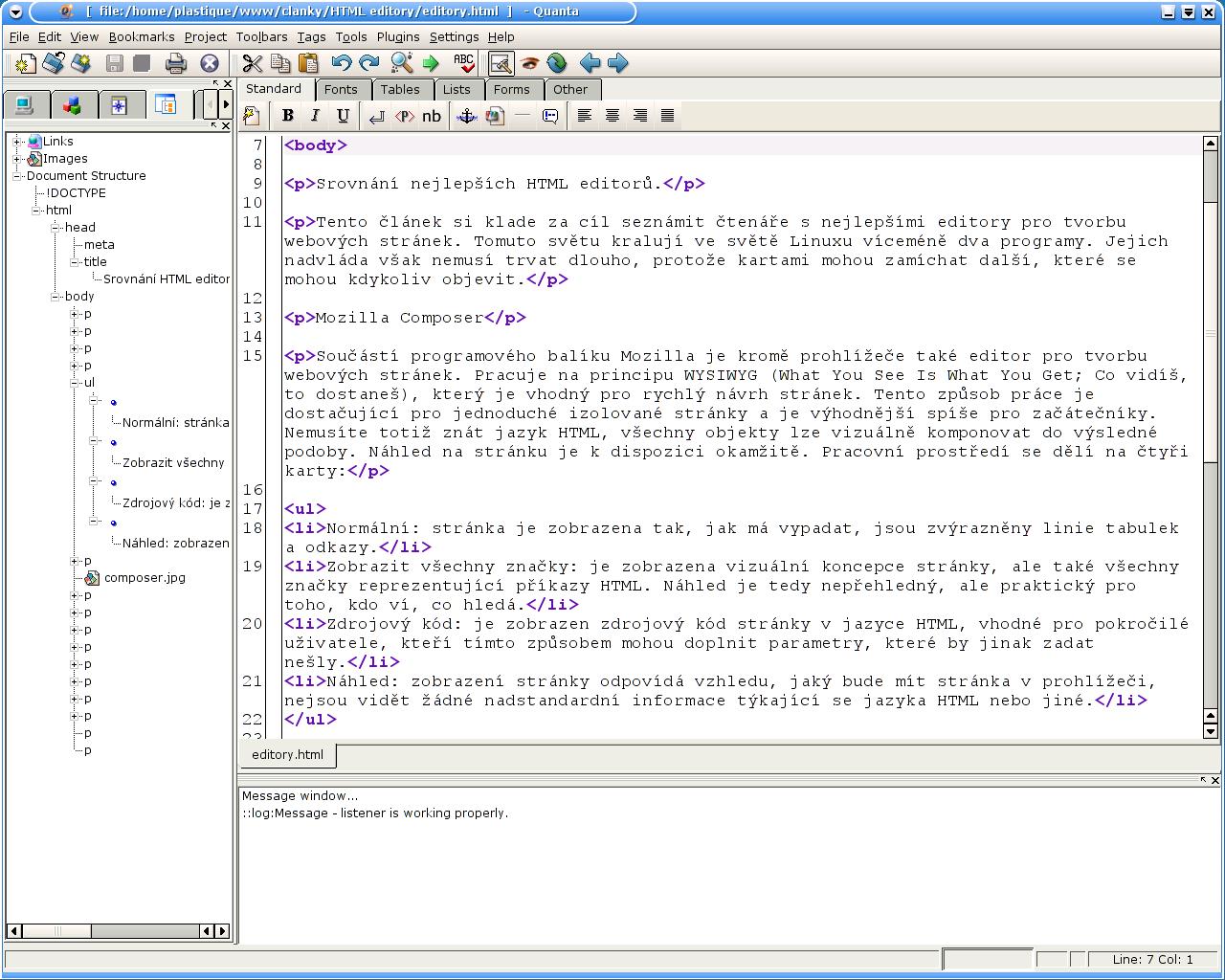
Task: Toggle bold formatting
Action: tap(287, 116)
